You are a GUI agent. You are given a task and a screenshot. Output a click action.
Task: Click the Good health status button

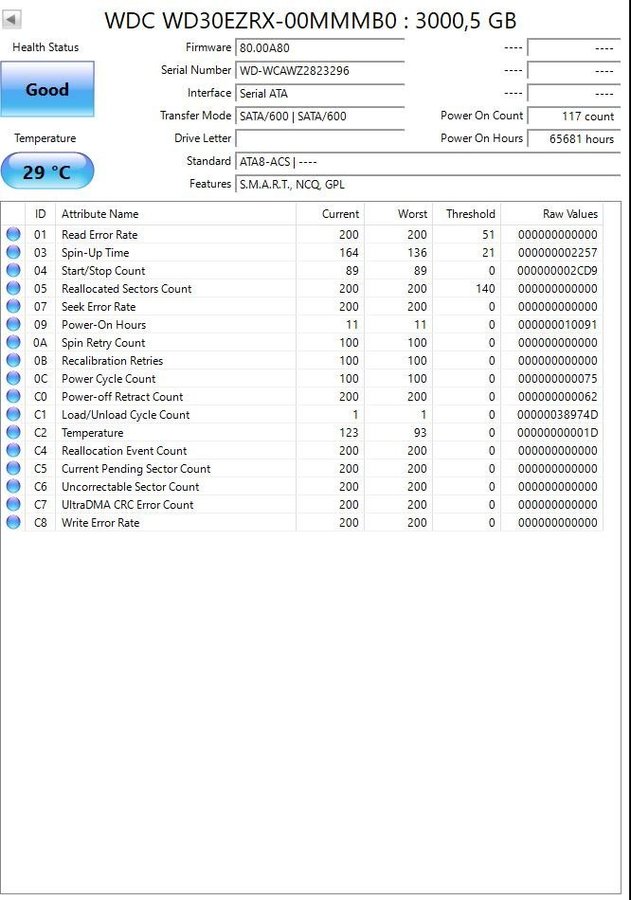click(47, 90)
